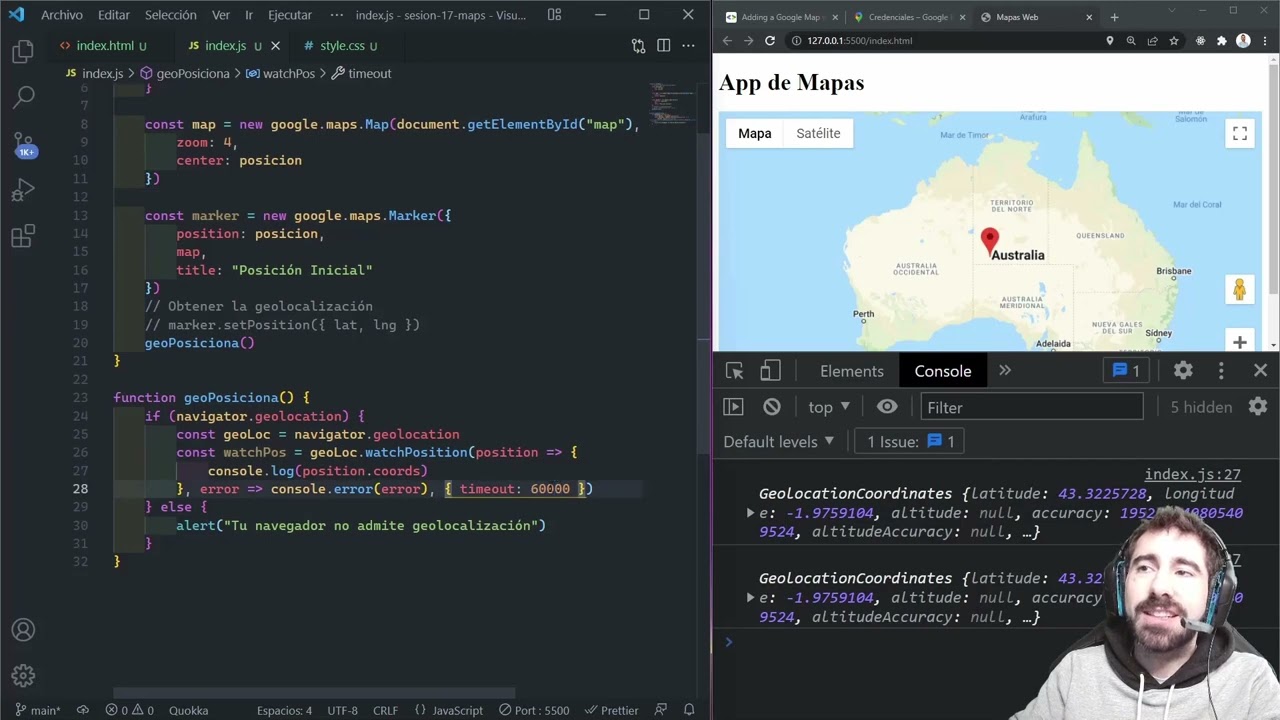Open the Selección menu
The width and height of the screenshot is (1280, 720).
tap(171, 15)
